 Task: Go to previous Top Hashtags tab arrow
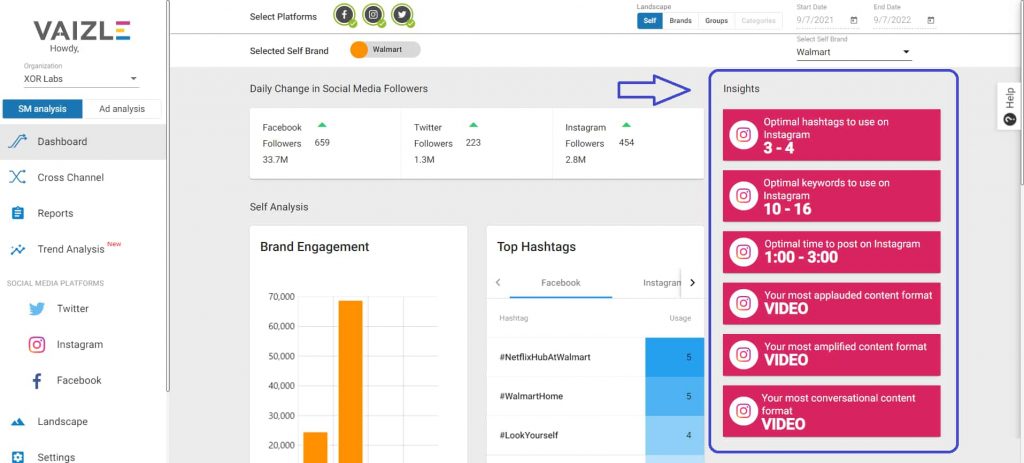pos(498,283)
